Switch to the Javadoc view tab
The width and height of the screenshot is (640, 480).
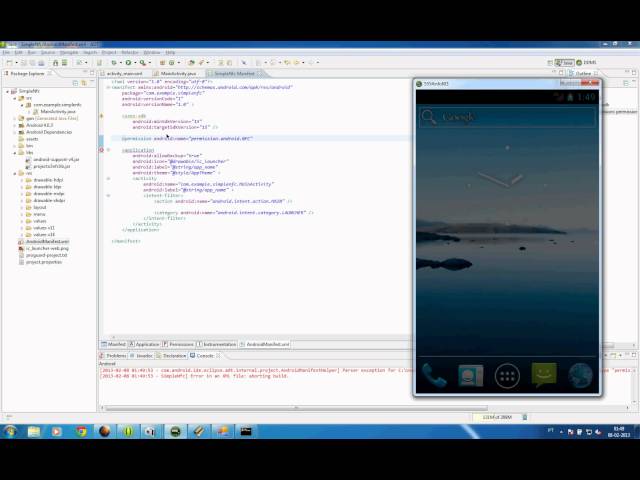(x=141, y=356)
